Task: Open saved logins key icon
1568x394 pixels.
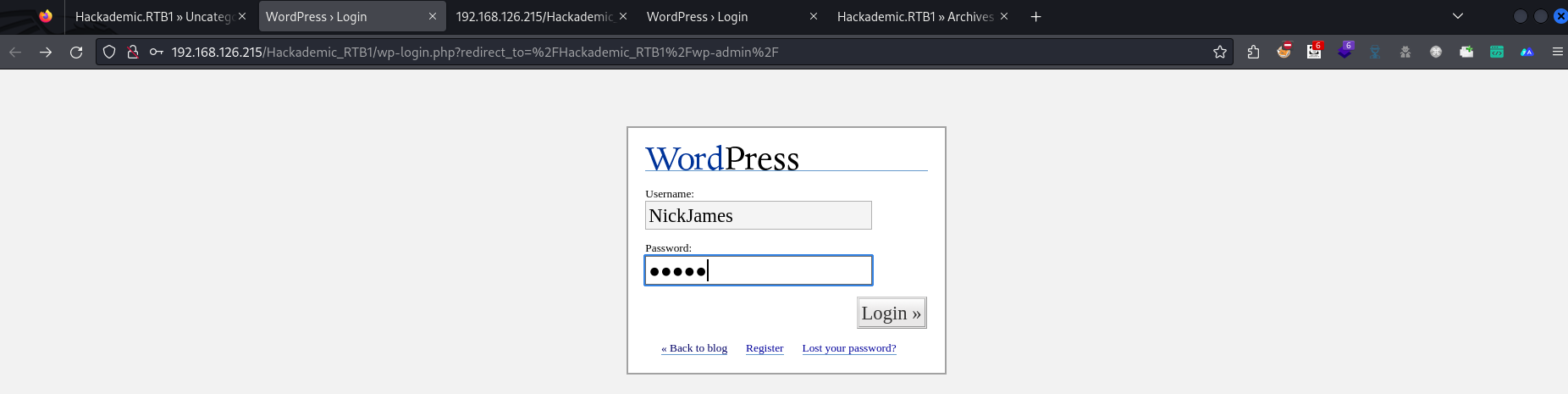Action: (156, 52)
